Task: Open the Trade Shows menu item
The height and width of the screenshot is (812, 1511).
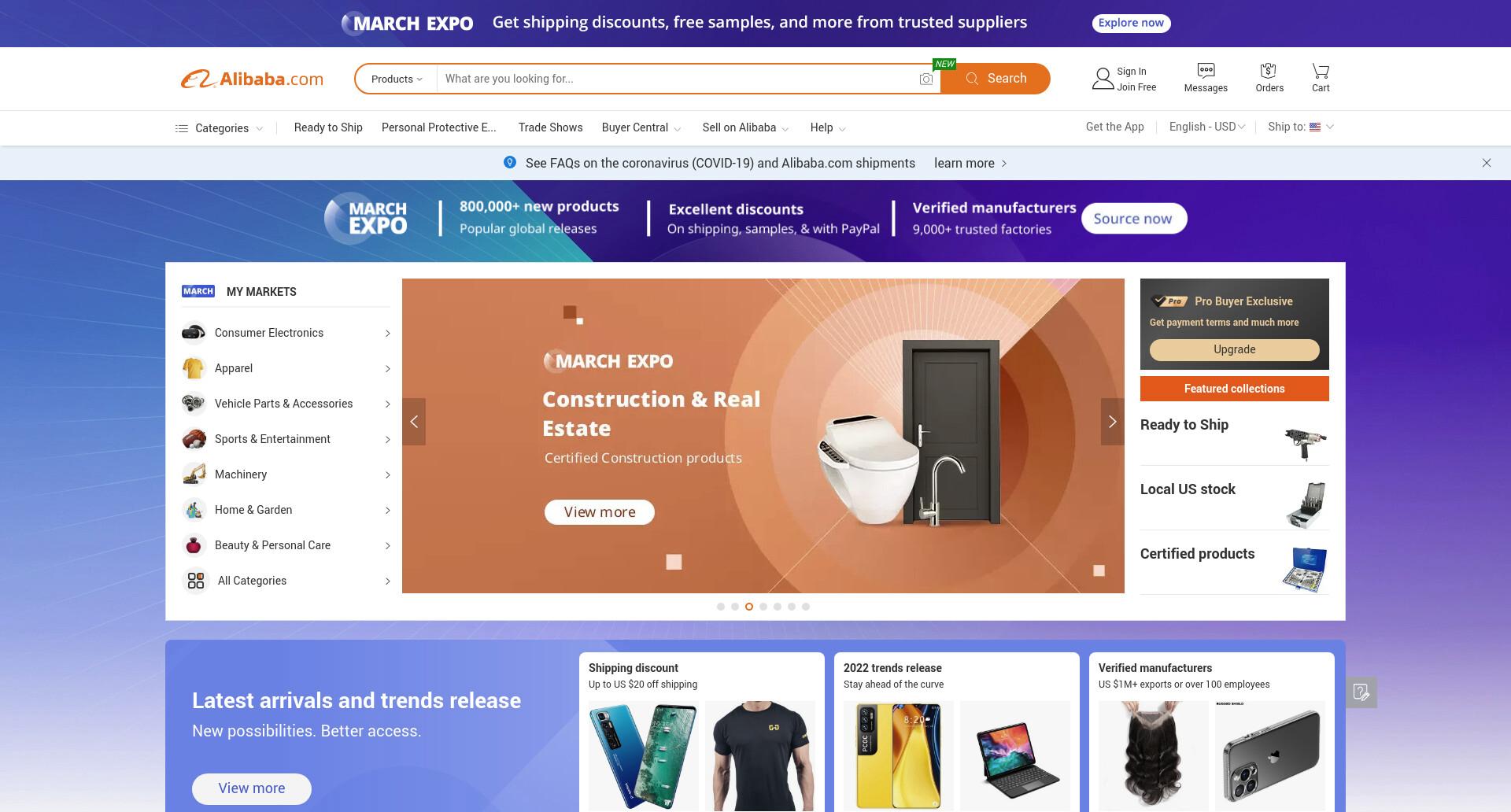Action: (551, 127)
